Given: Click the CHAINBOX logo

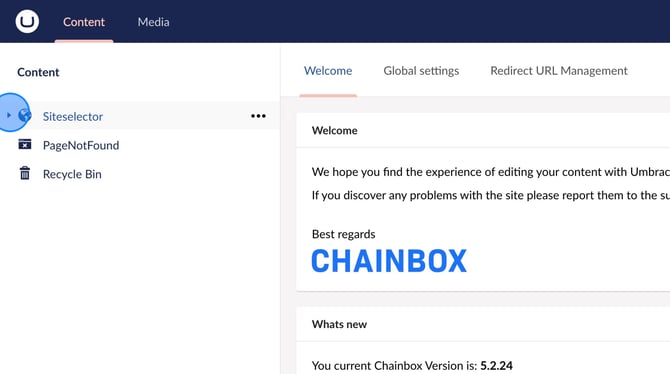Looking at the screenshot, I should tap(389, 261).
